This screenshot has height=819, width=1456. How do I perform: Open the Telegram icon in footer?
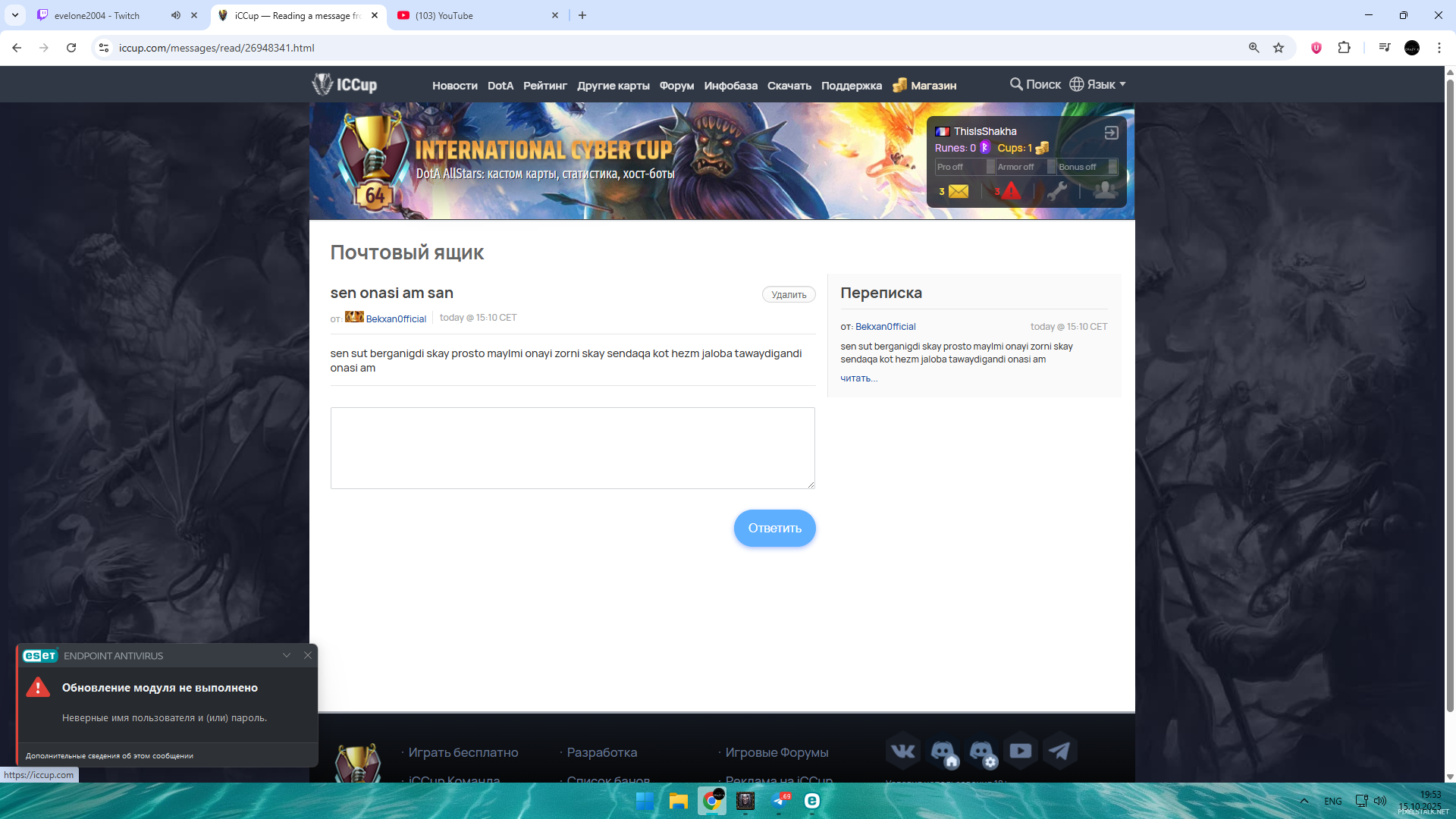tap(1059, 752)
